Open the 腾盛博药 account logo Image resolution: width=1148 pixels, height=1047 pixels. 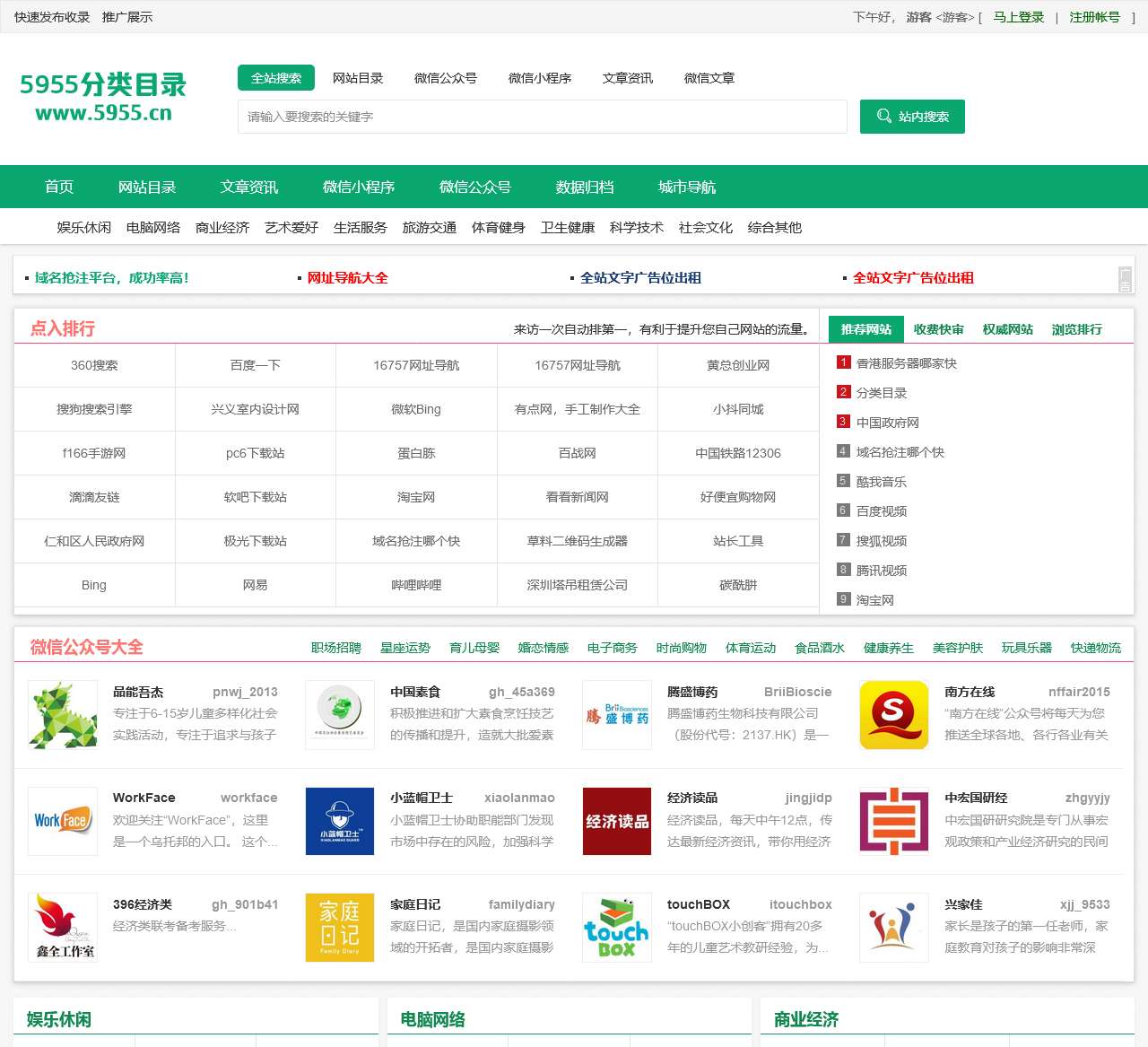click(x=617, y=715)
